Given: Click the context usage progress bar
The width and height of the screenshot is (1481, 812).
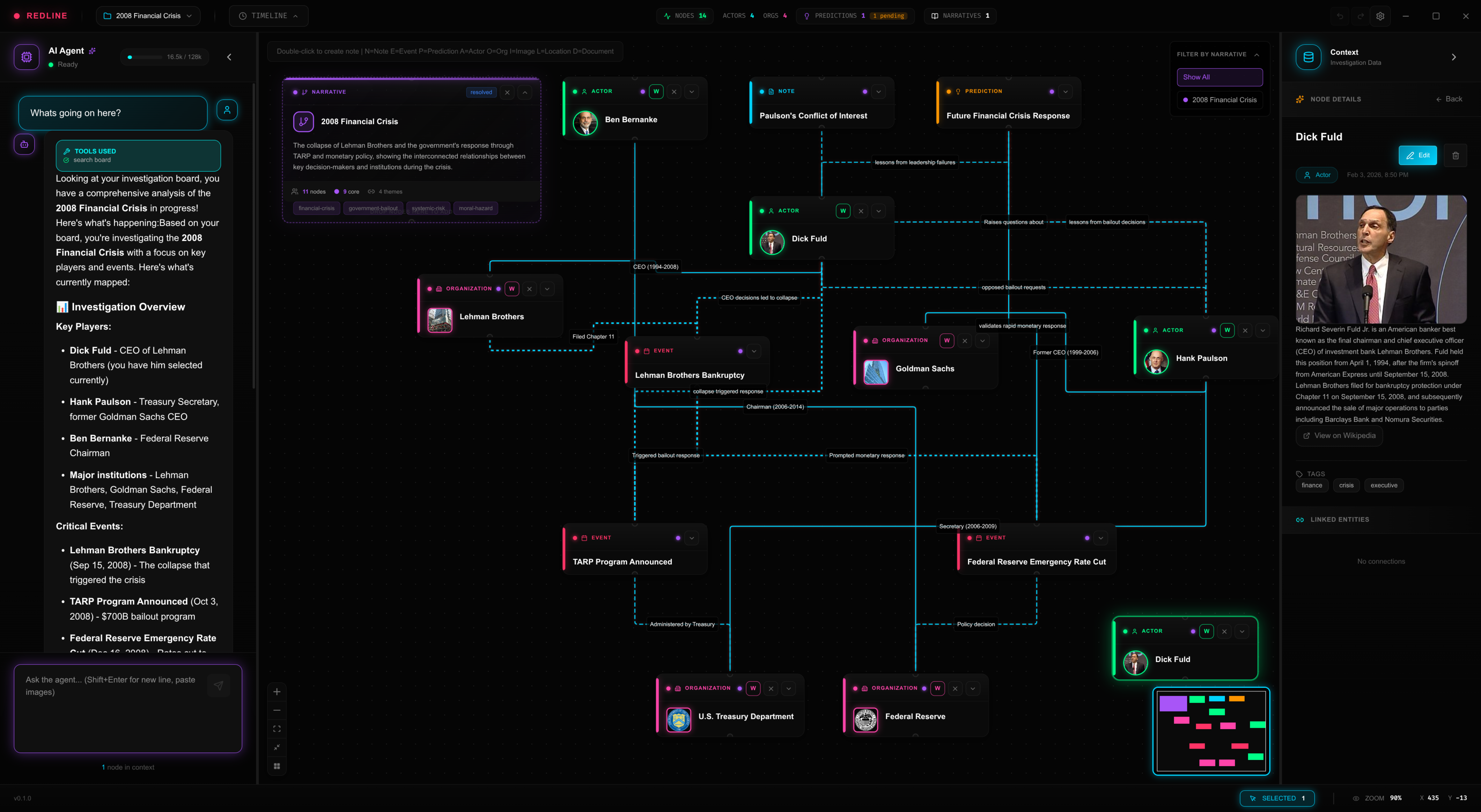Looking at the screenshot, I should tap(145, 57).
